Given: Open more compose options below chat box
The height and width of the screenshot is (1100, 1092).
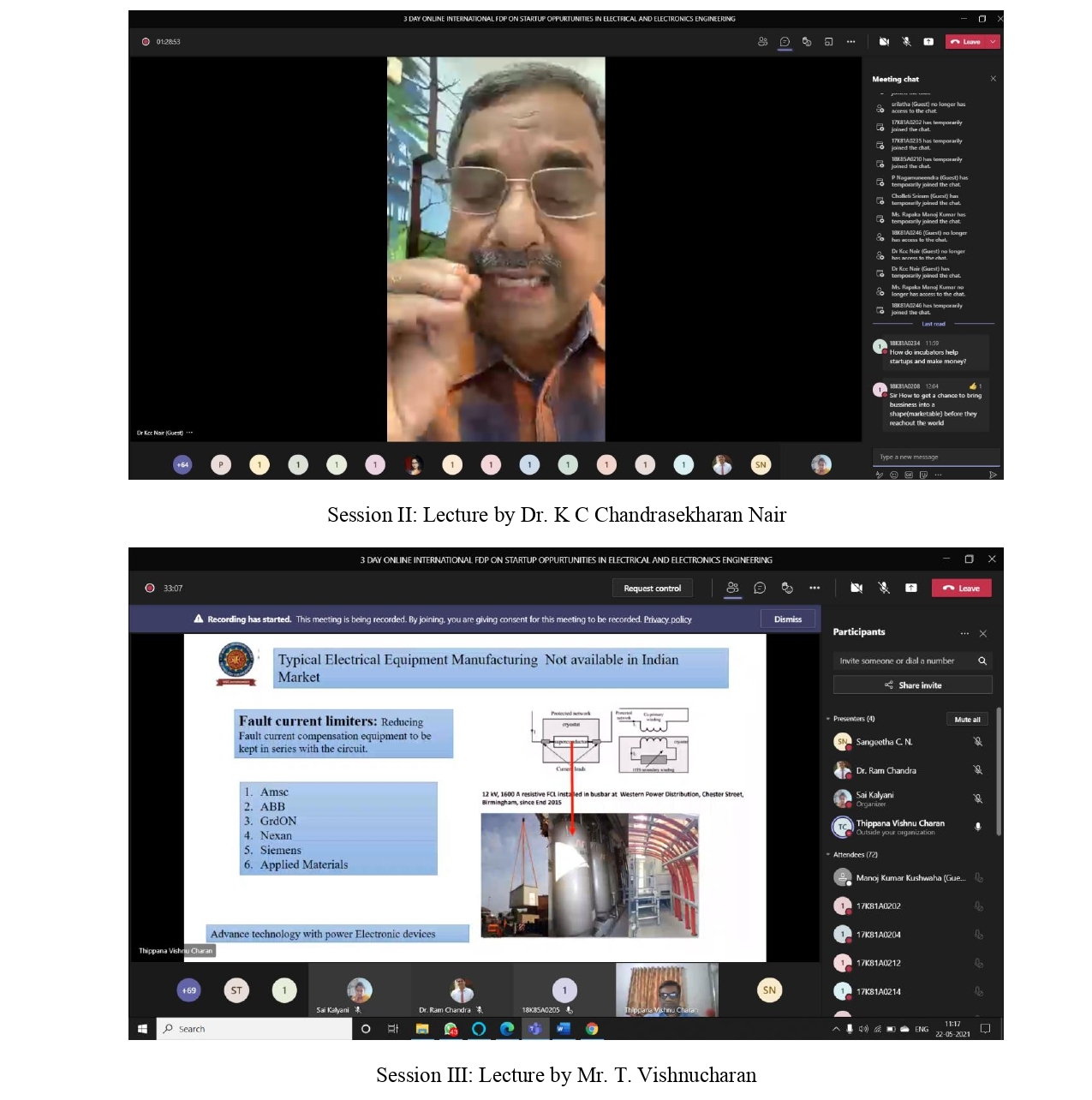Looking at the screenshot, I should pyautogui.click(x=938, y=475).
